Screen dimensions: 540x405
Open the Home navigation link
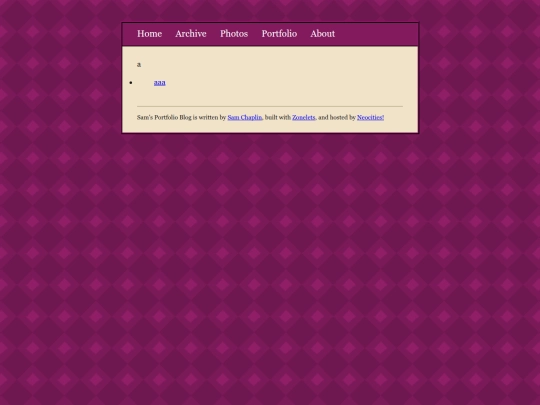(x=149, y=34)
